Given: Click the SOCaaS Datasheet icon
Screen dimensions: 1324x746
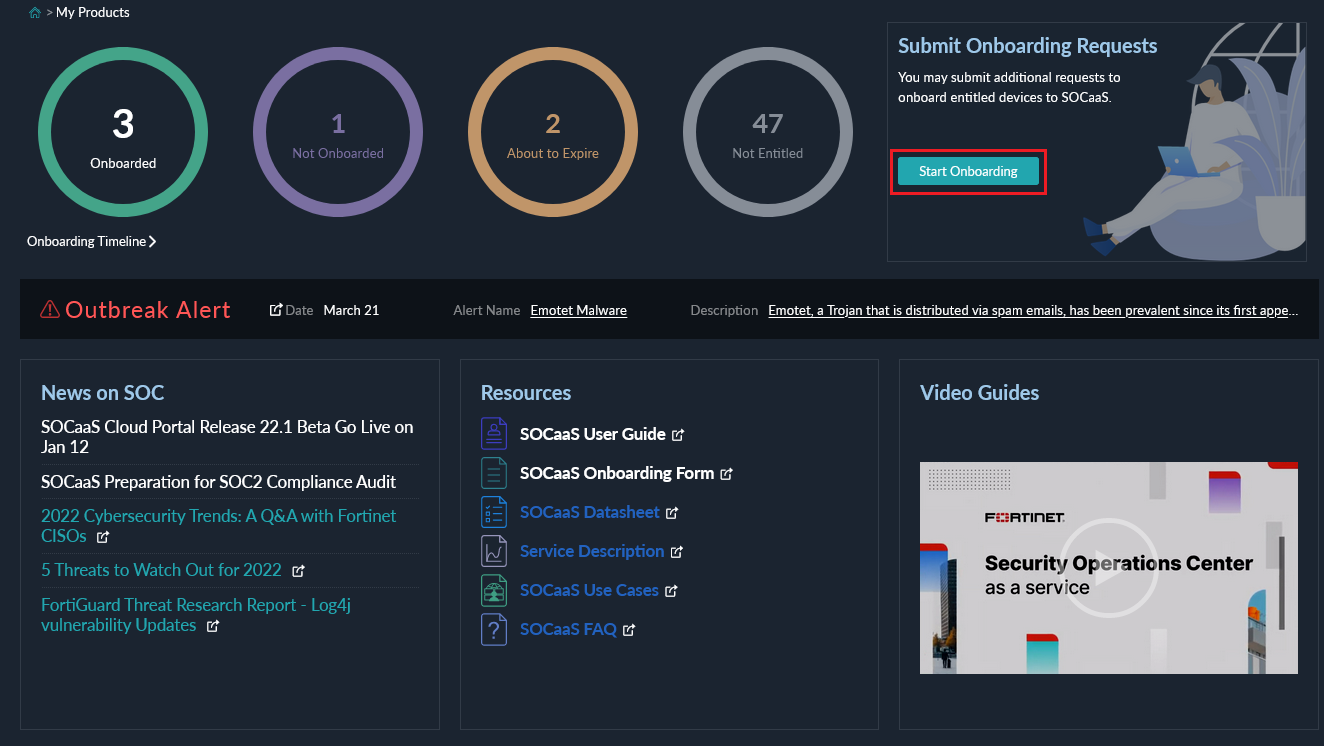Looking at the screenshot, I should 494,511.
